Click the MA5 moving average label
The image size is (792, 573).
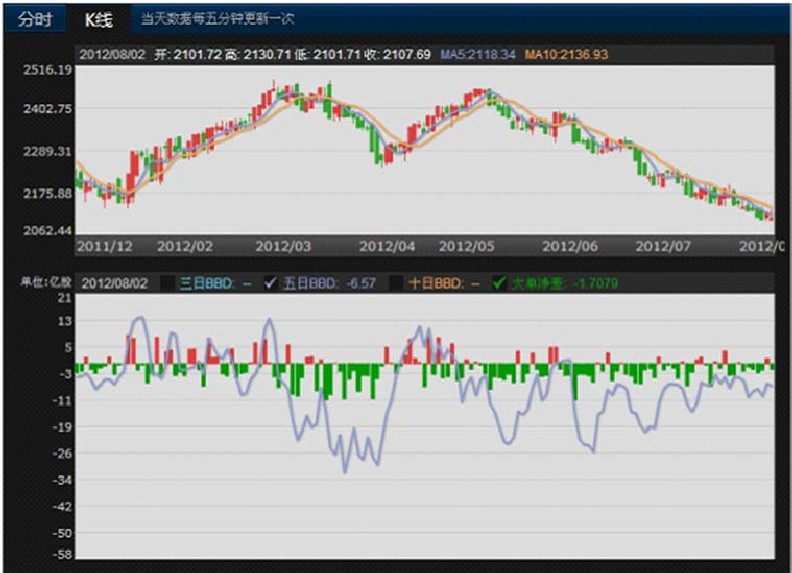pyautogui.click(x=478, y=54)
